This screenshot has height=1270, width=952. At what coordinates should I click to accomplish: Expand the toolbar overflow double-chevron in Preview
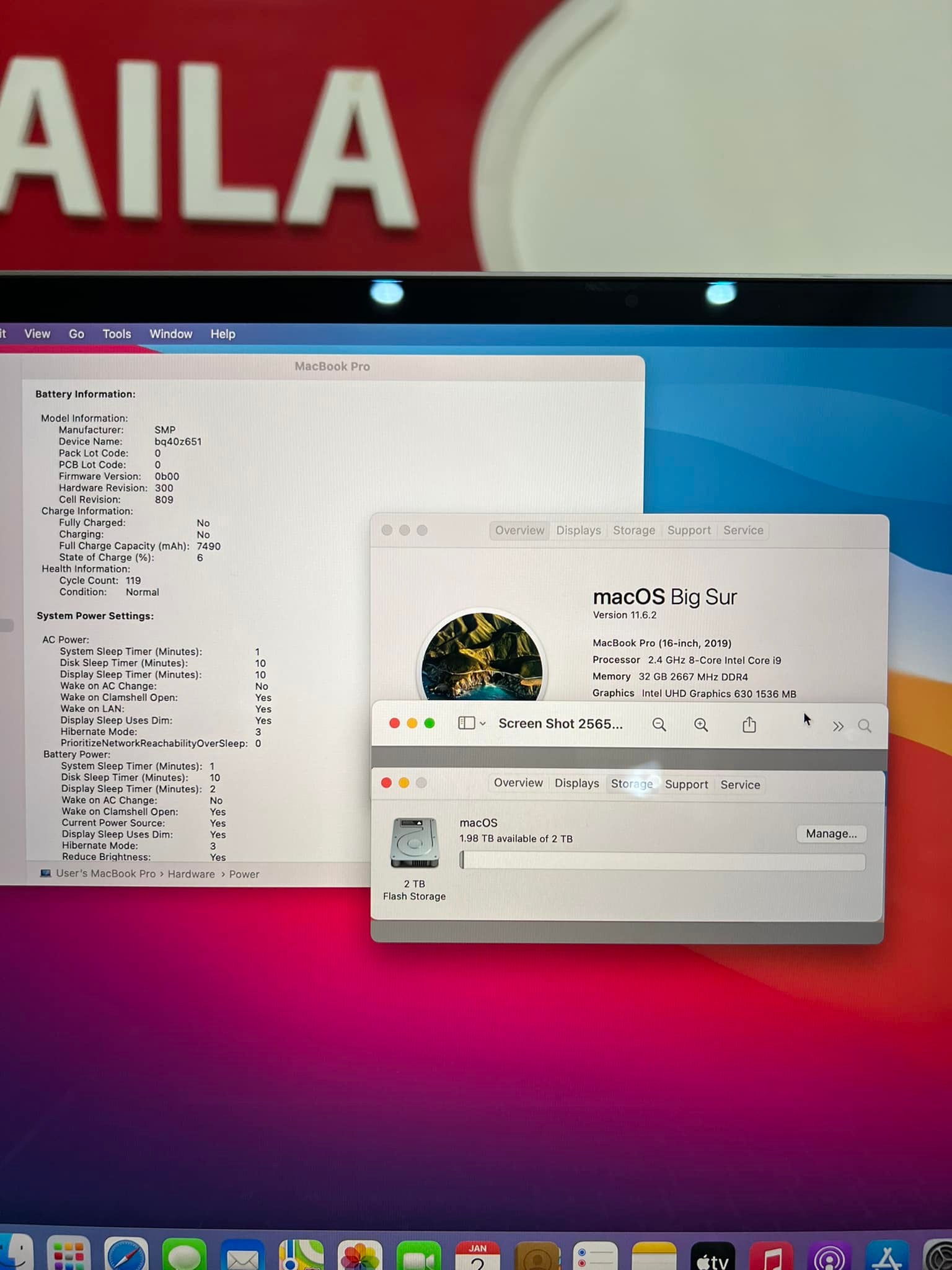click(838, 726)
